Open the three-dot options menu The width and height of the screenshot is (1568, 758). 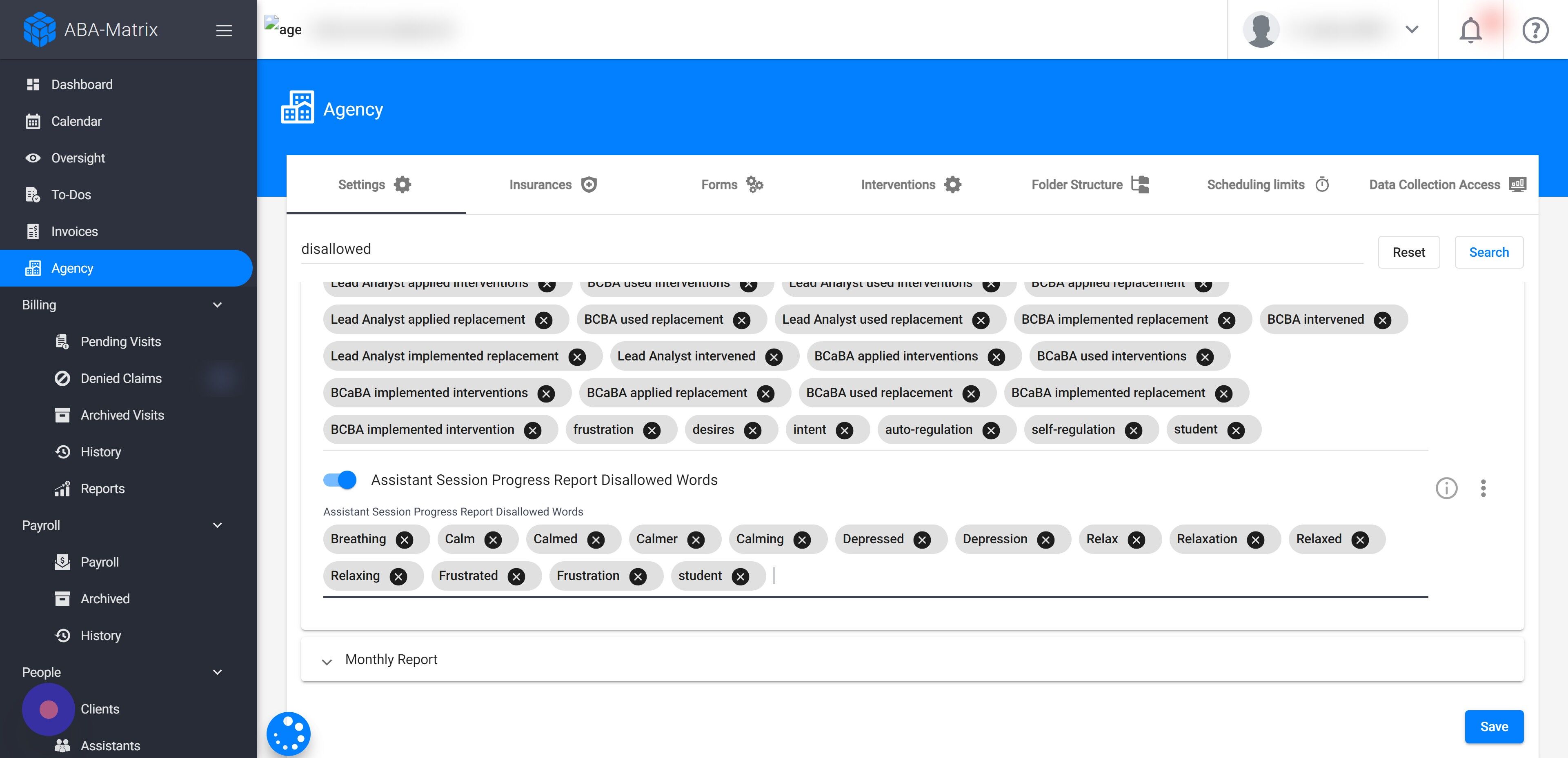point(1483,488)
